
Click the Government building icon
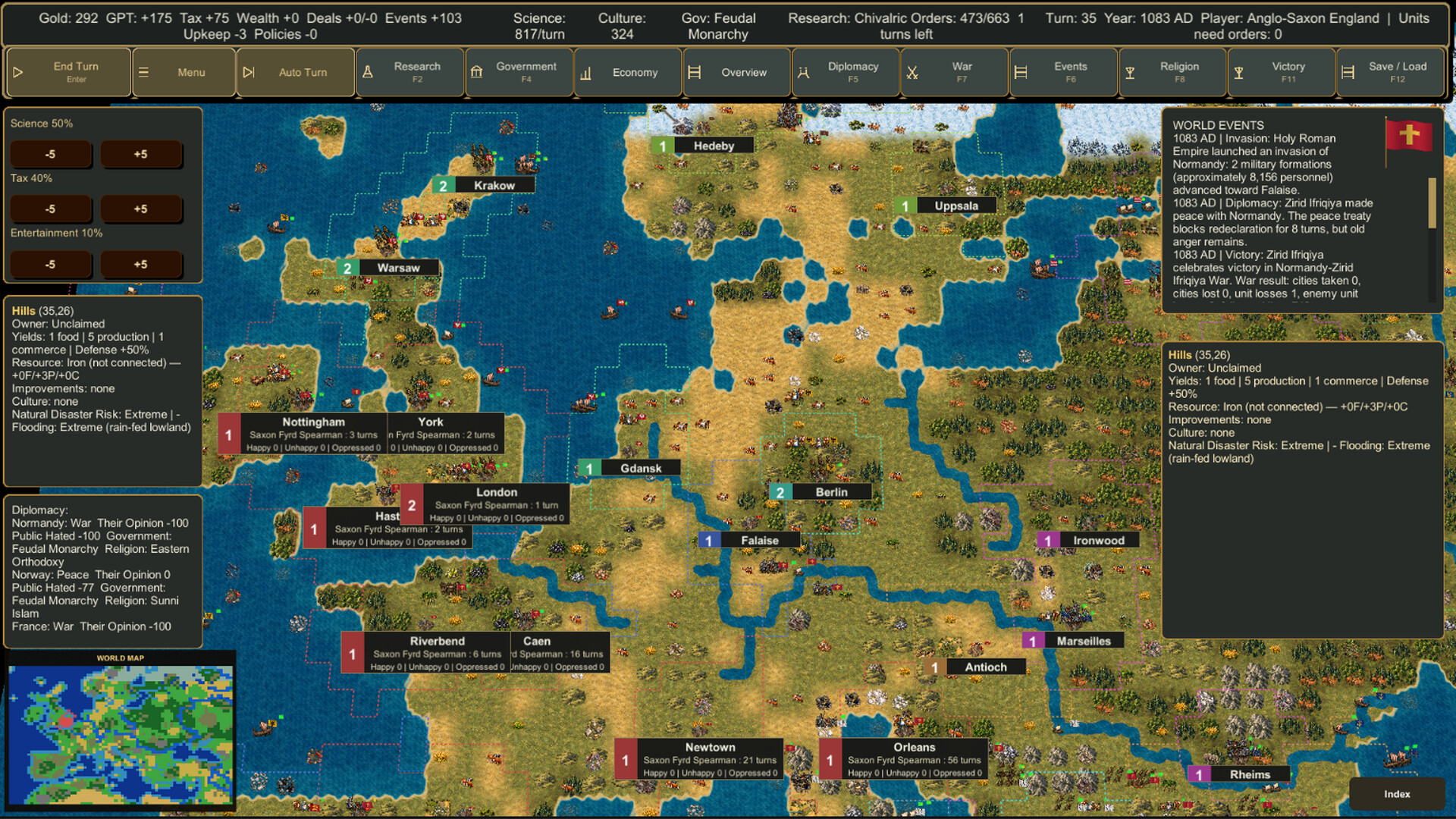[x=477, y=73]
